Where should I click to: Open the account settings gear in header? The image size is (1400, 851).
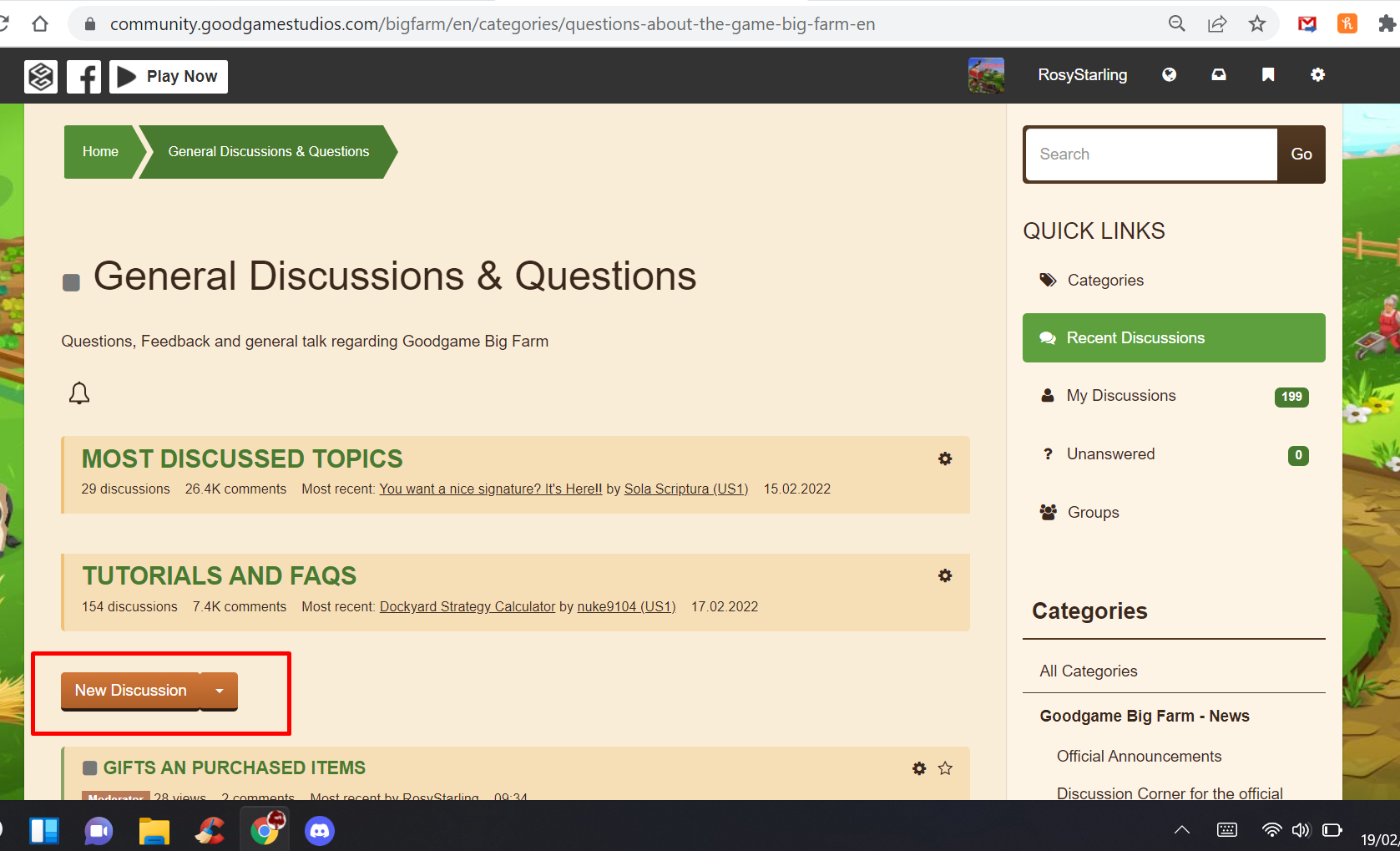[1317, 75]
